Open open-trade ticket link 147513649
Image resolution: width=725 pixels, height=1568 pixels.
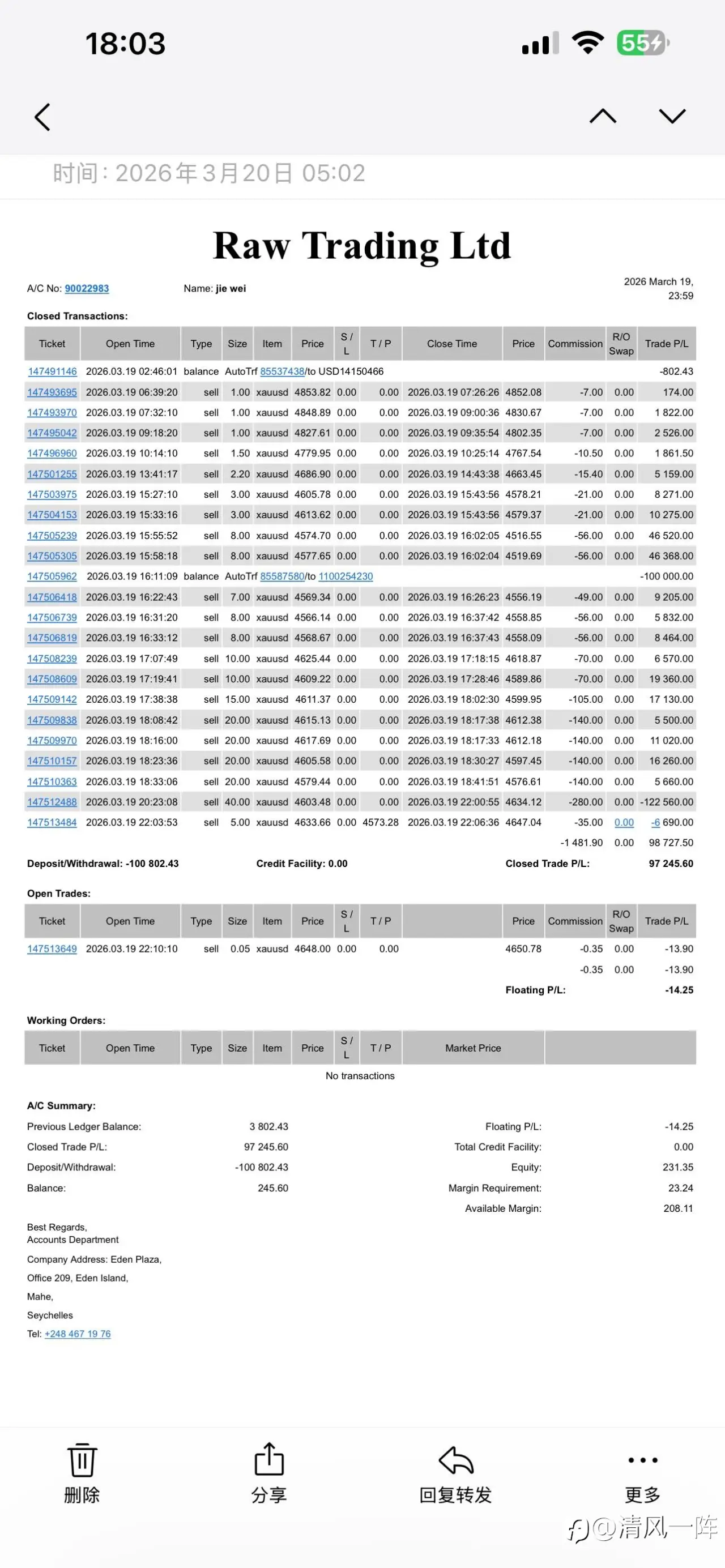[x=52, y=949]
